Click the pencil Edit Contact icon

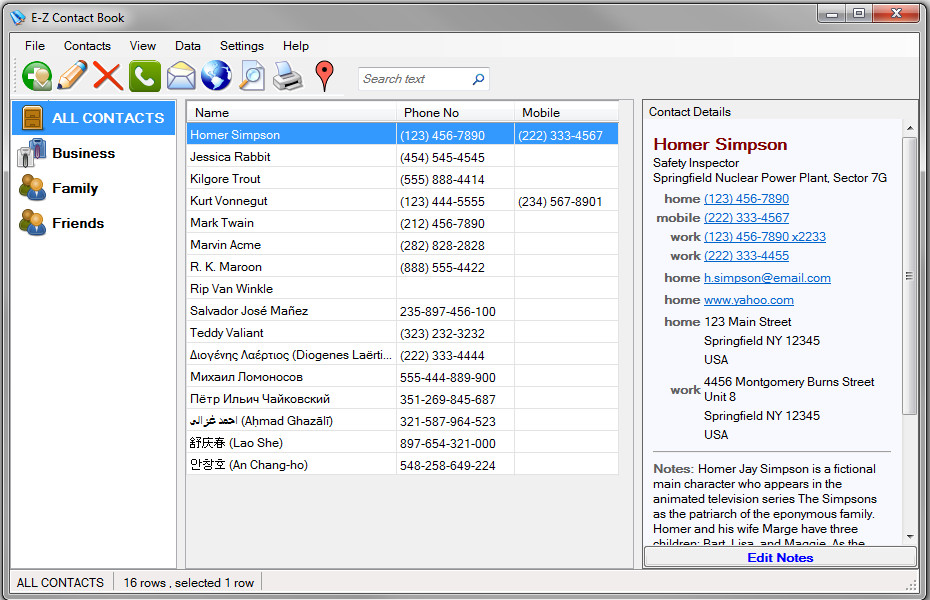[x=72, y=76]
